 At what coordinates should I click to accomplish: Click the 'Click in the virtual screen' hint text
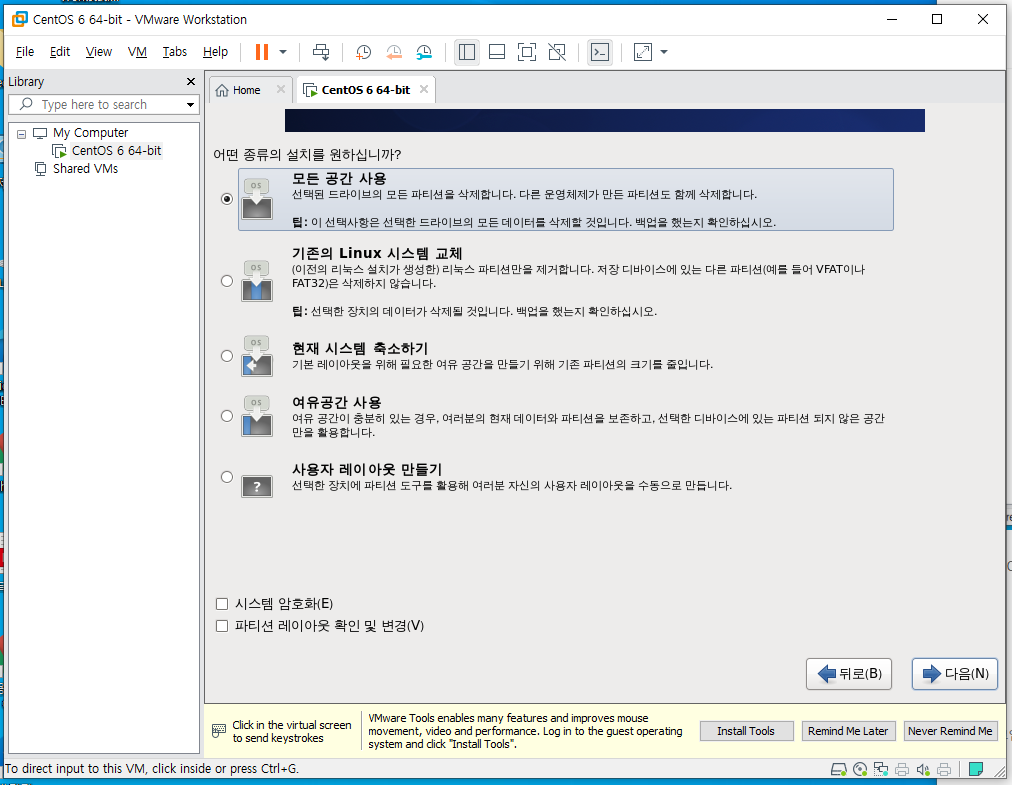[292, 731]
